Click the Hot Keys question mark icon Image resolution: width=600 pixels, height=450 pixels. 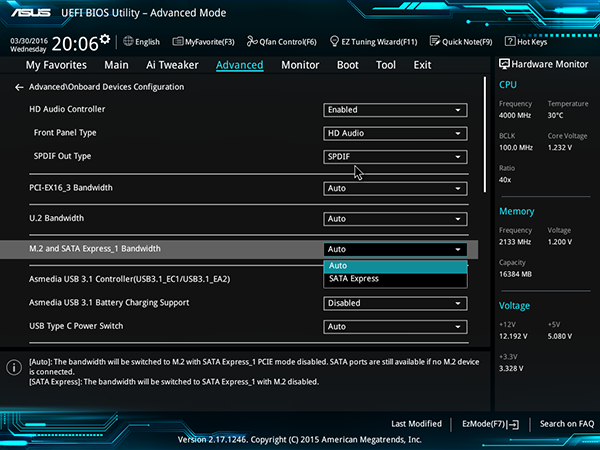pos(510,41)
